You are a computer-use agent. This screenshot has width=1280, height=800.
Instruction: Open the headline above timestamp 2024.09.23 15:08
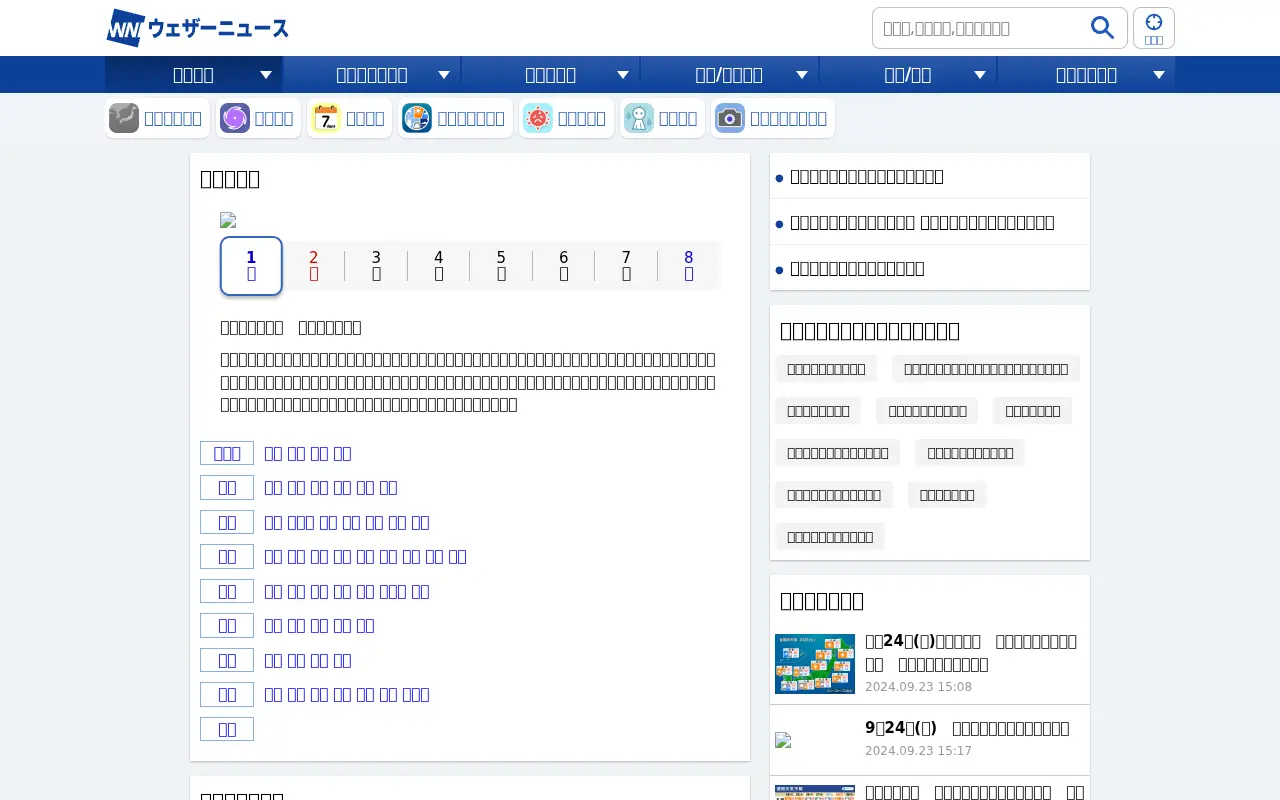971,652
